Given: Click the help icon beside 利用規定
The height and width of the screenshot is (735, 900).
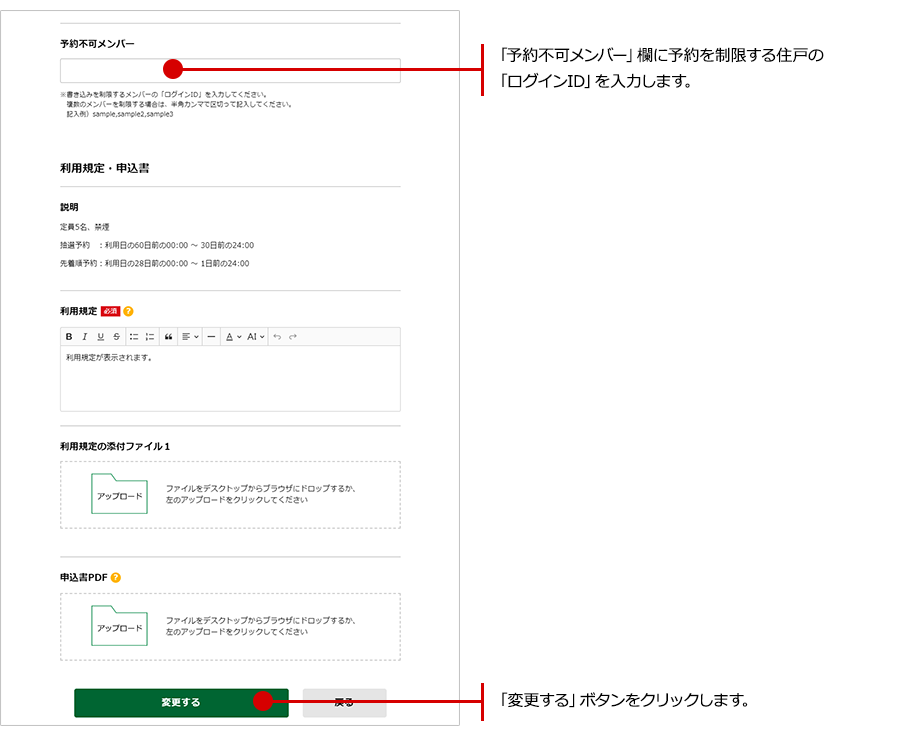Looking at the screenshot, I should (128, 311).
